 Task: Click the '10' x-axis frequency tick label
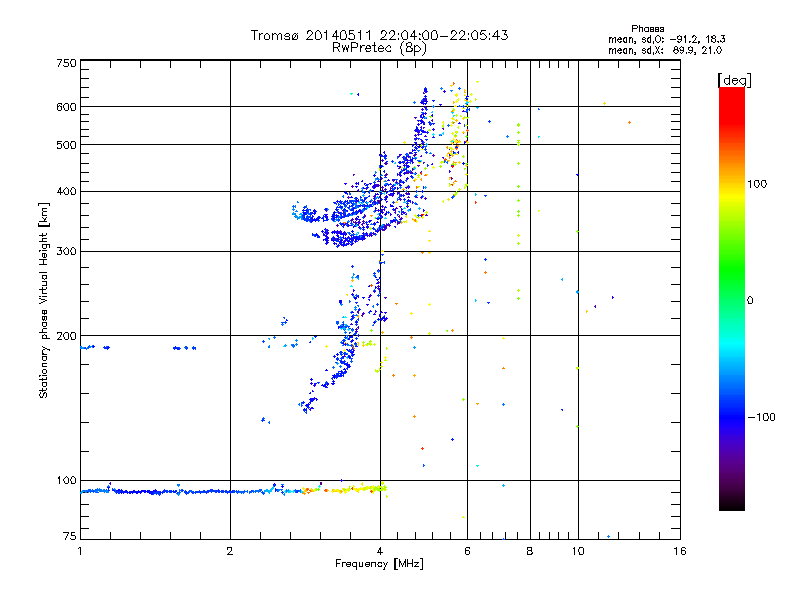(x=578, y=551)
